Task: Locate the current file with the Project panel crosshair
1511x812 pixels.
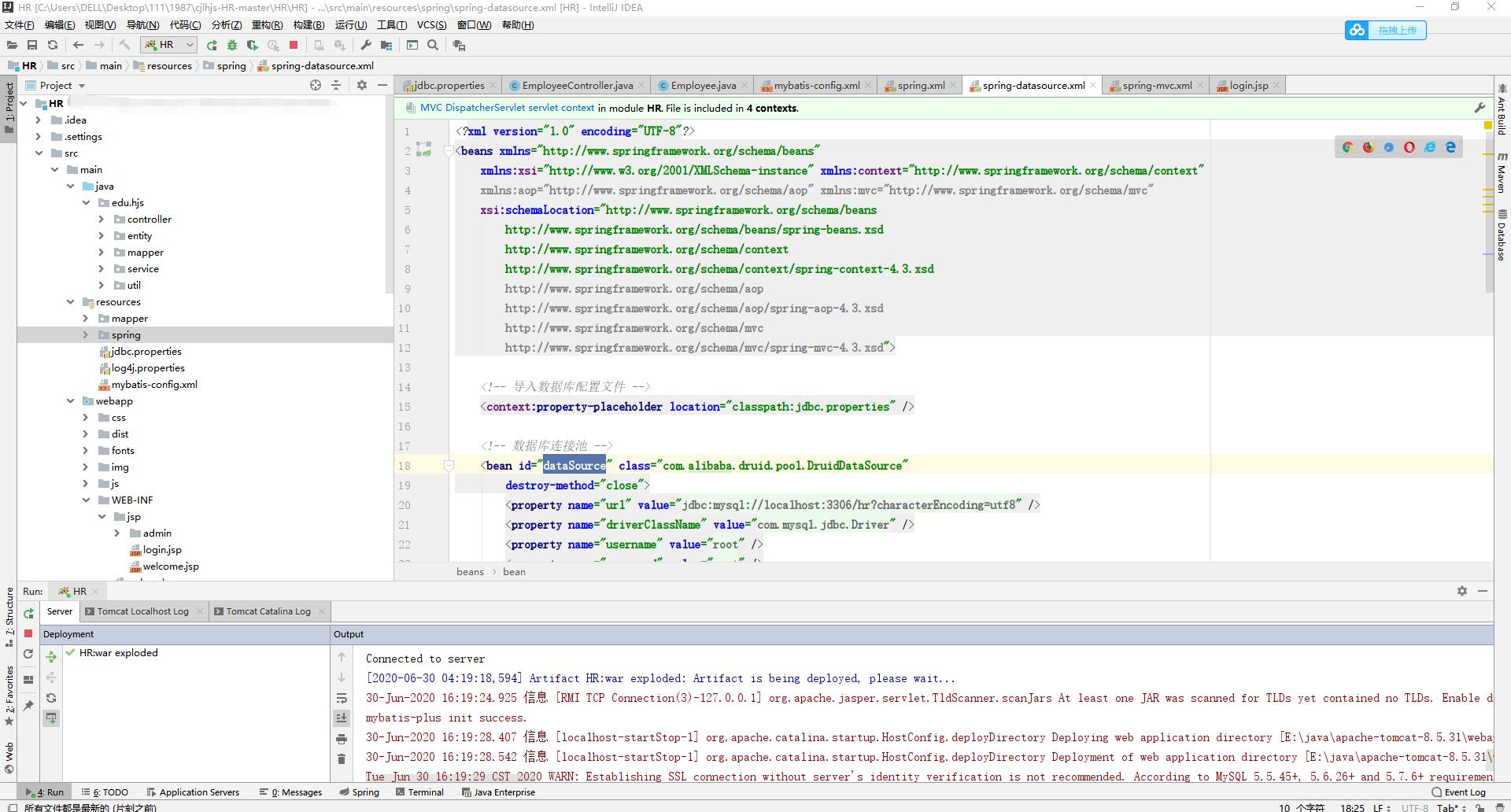Action: coord(316,85)
